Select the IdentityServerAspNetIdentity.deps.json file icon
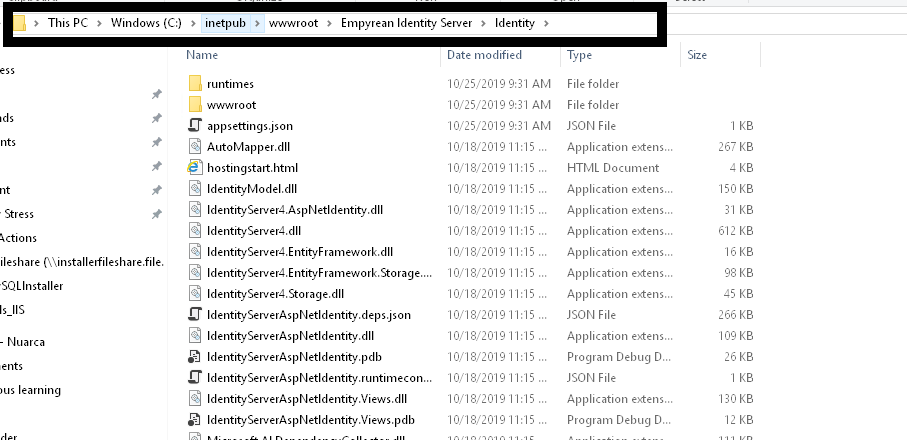This screenshot has height=440, width=907. pos(196,315)
